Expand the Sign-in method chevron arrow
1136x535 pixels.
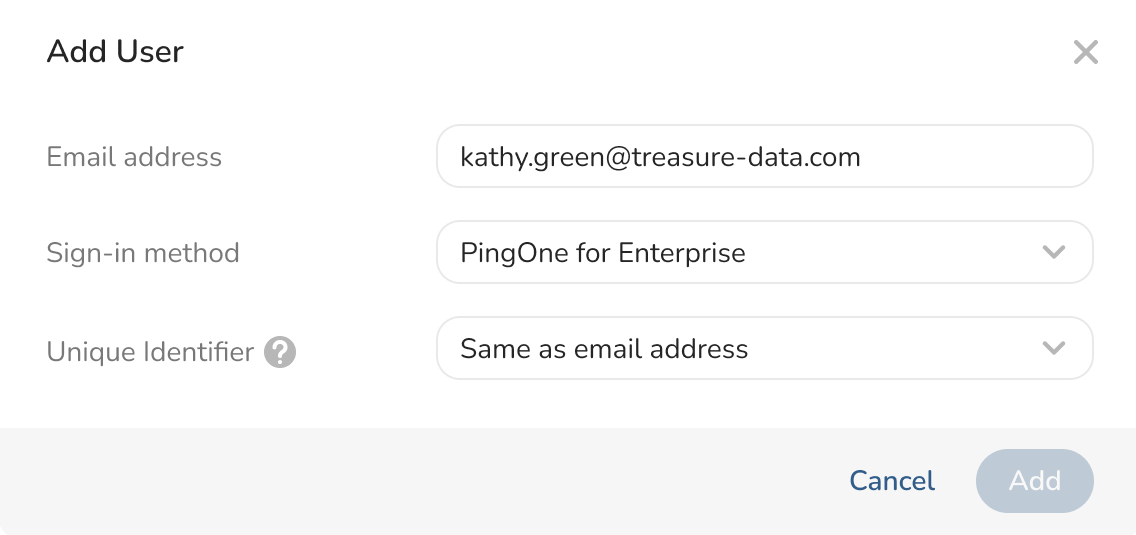tap(1053, 252)
